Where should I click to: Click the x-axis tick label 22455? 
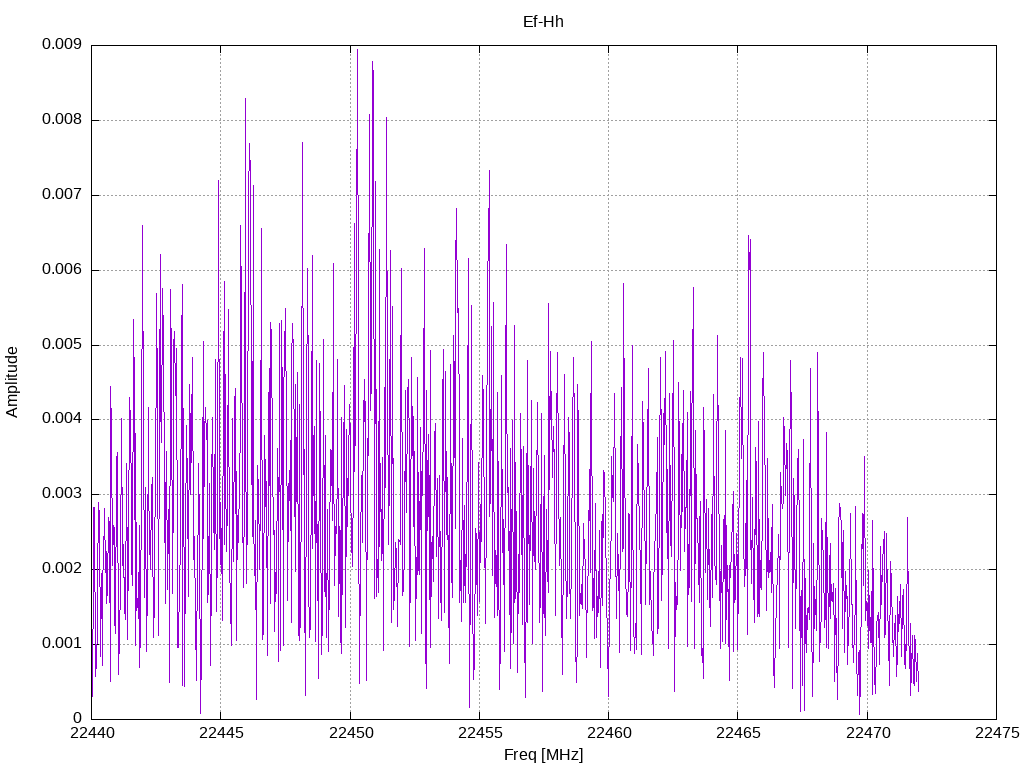point(480,733)
